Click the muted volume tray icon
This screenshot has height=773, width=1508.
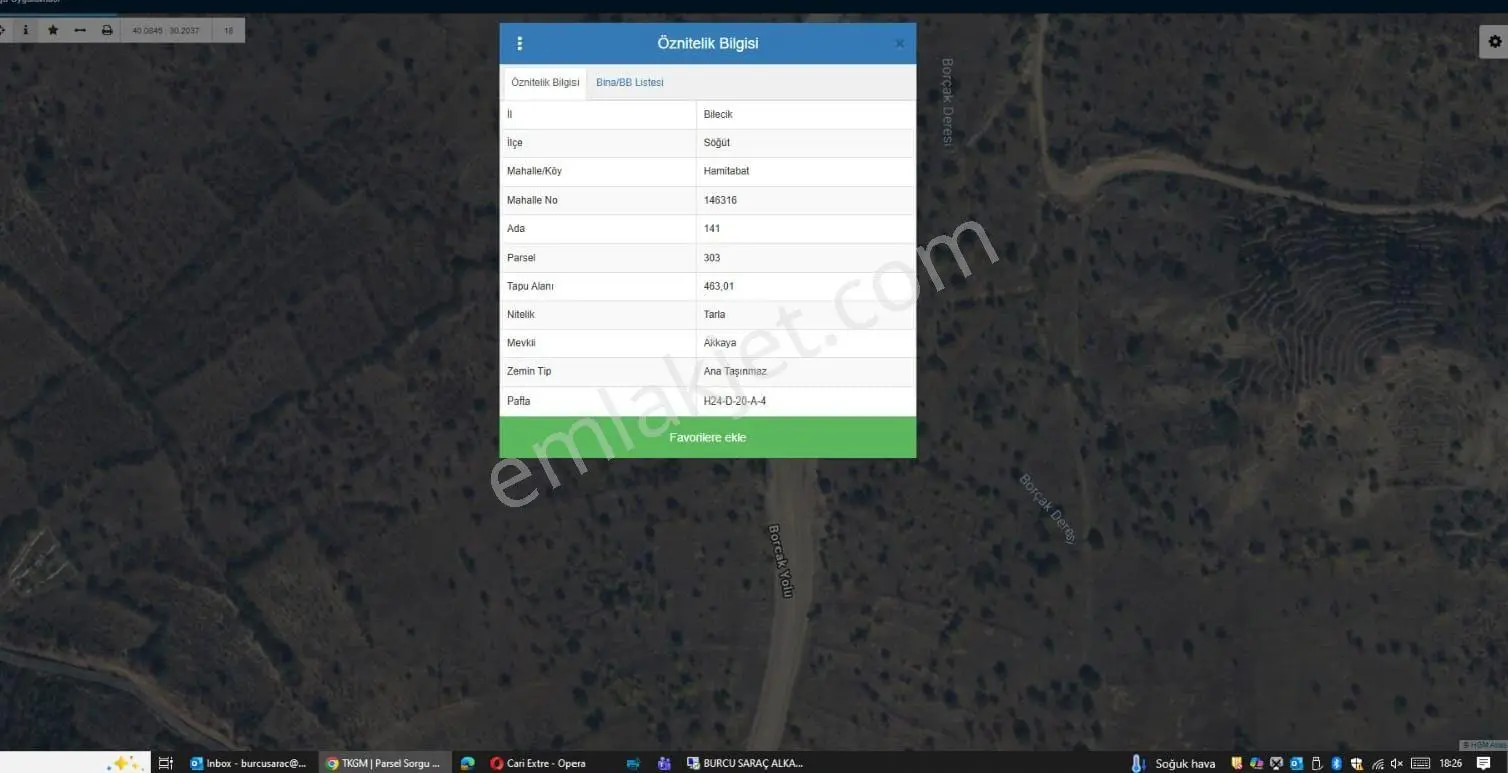point(1397,764)
